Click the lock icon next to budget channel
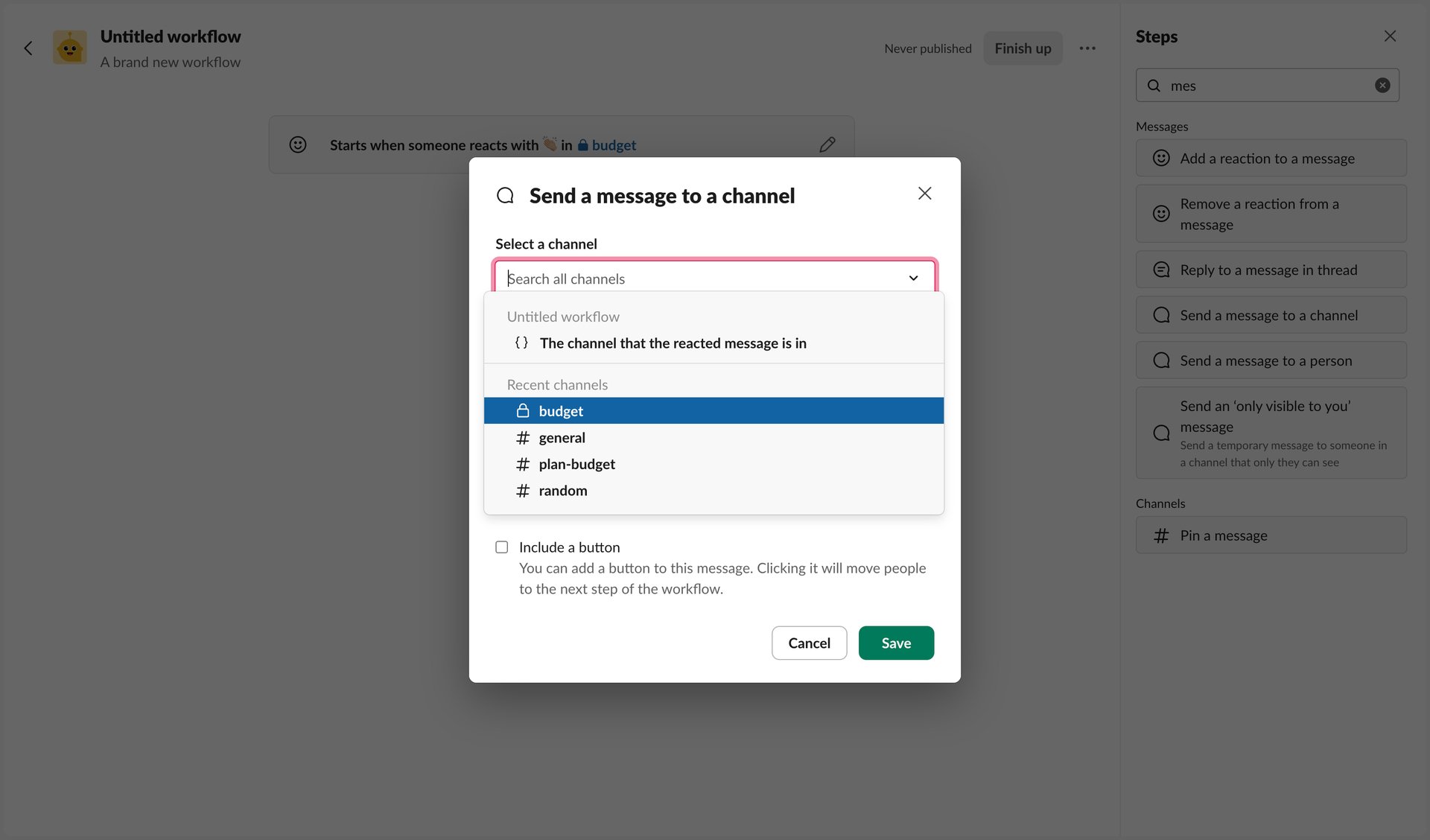The image size is (1430, 840). (522, 410)
